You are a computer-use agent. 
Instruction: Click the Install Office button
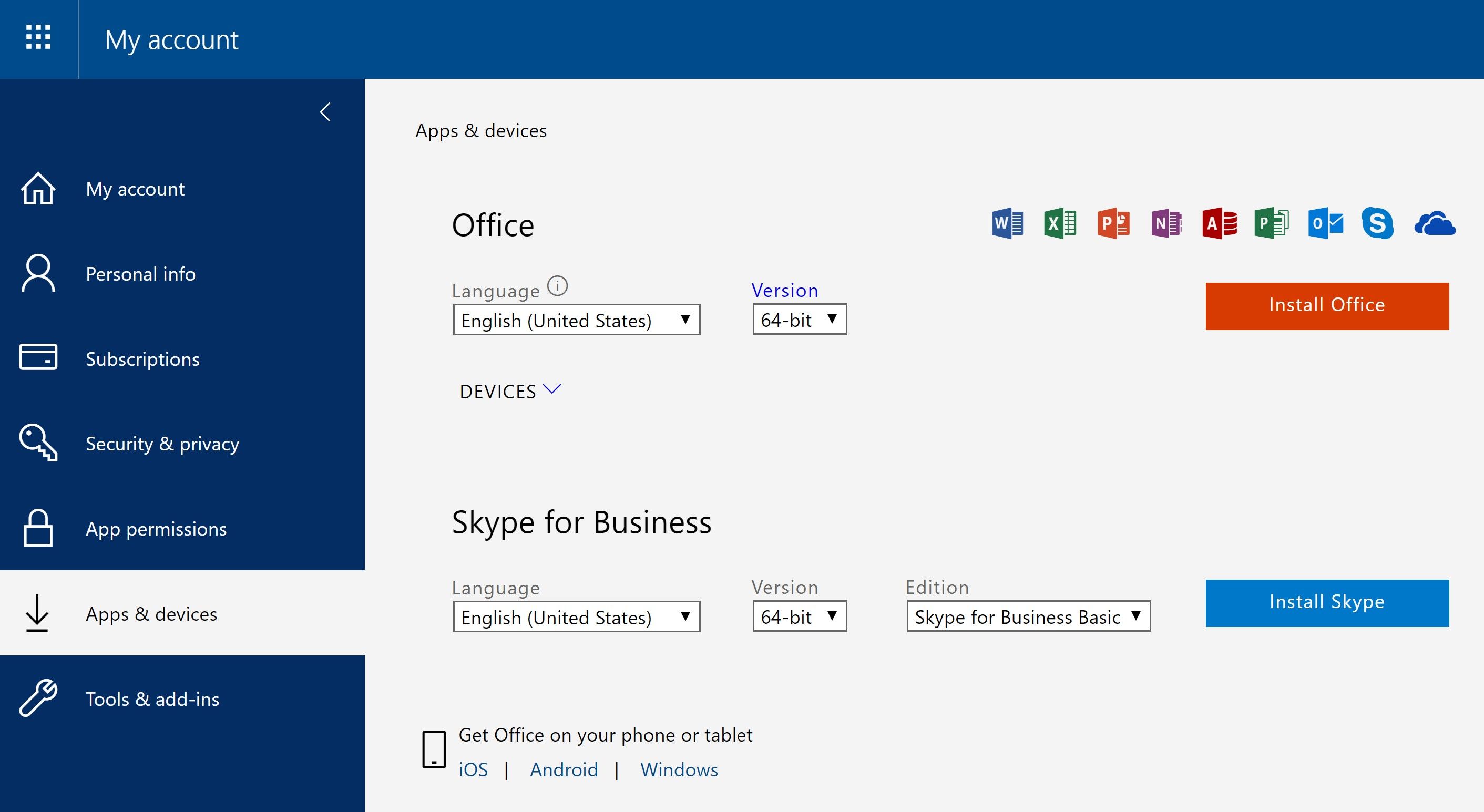click(1327, 306)
